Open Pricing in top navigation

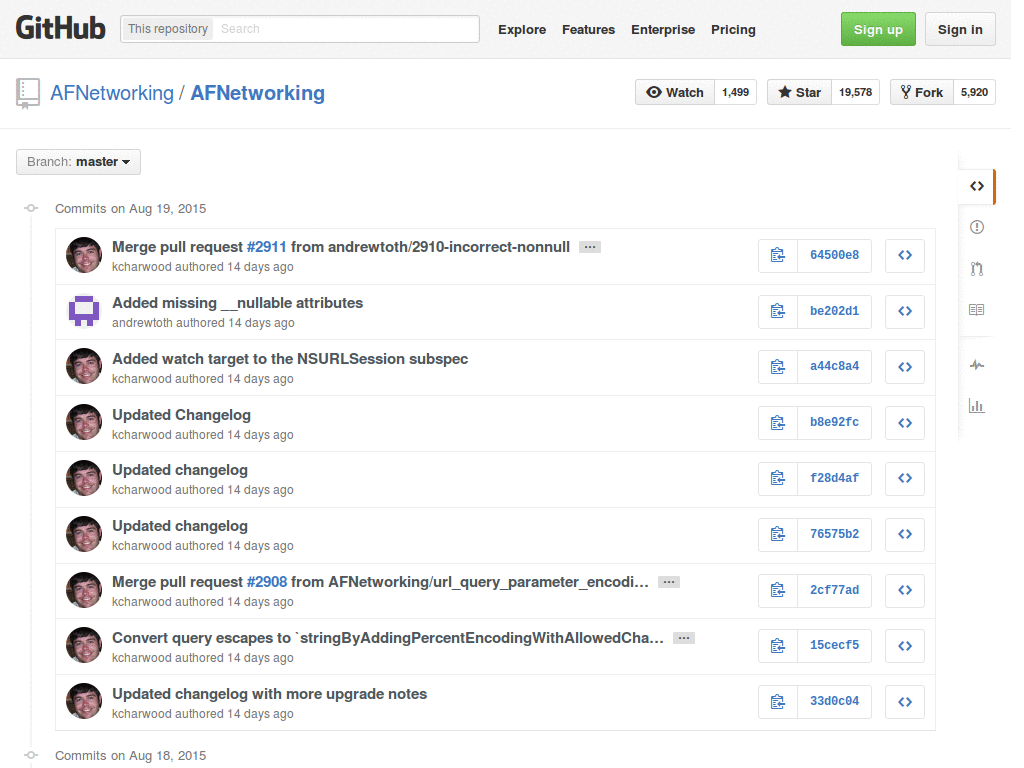733,29
